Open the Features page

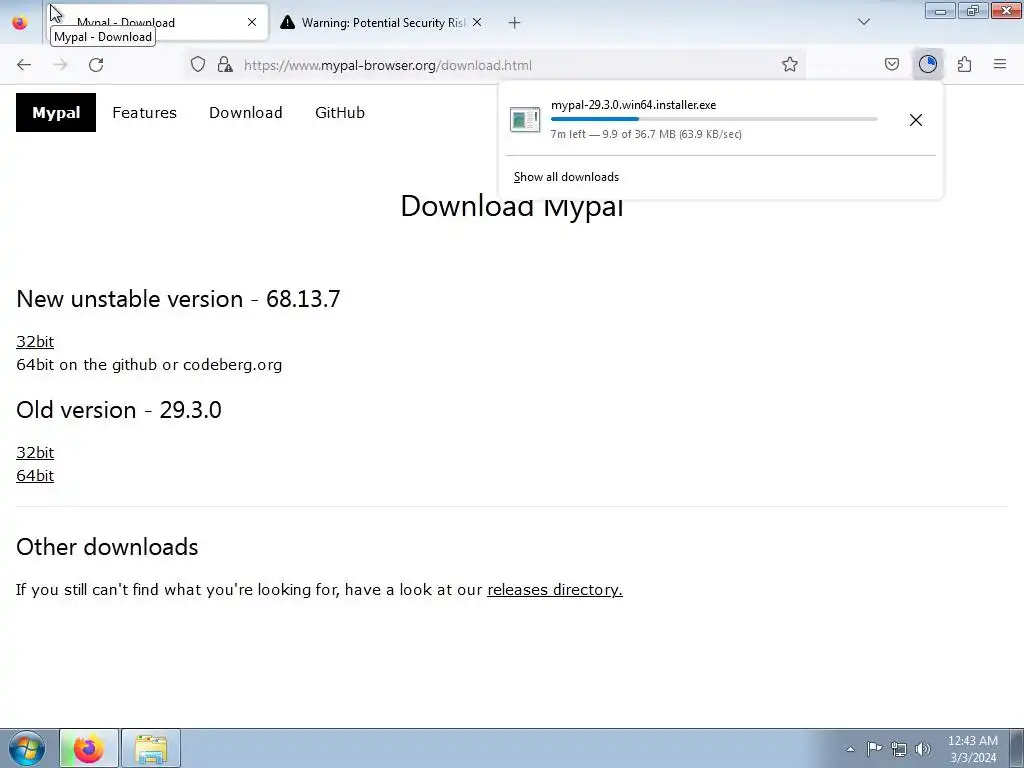(144, 112)
